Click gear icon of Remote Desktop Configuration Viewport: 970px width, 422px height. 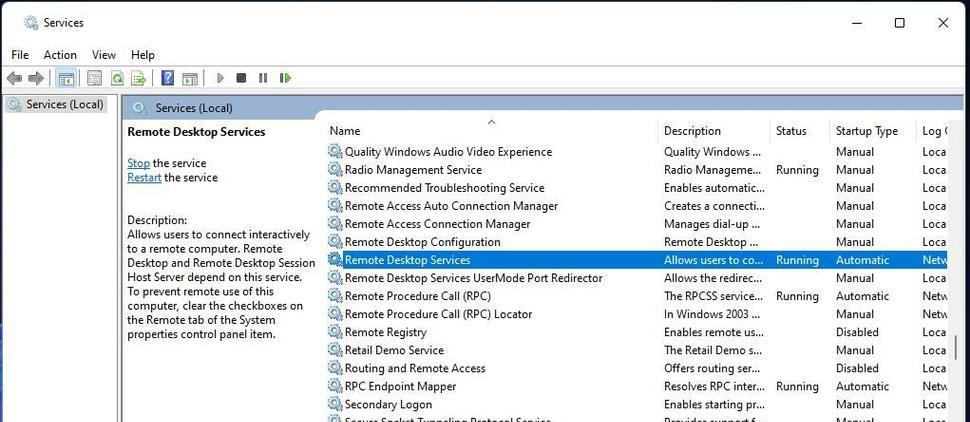point(335,241)
